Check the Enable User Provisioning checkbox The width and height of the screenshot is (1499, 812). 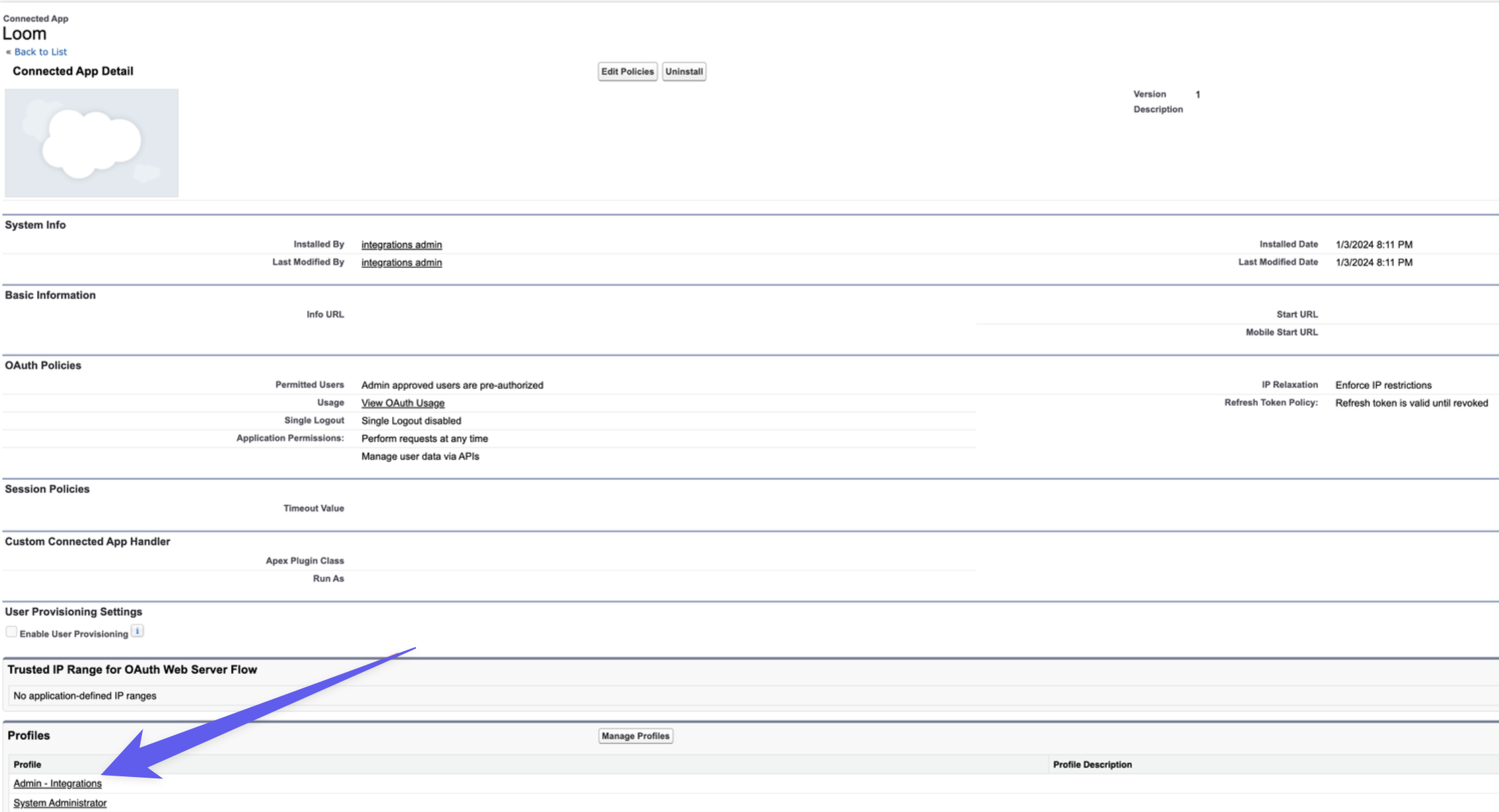pyautogui.click(x=11, y=631)
